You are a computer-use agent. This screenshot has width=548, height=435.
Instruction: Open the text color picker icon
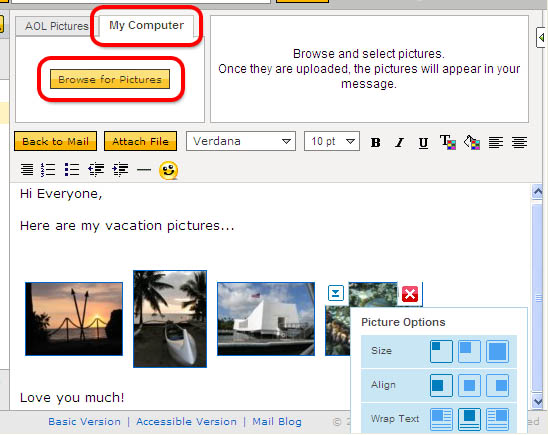[x=448, y=142]
